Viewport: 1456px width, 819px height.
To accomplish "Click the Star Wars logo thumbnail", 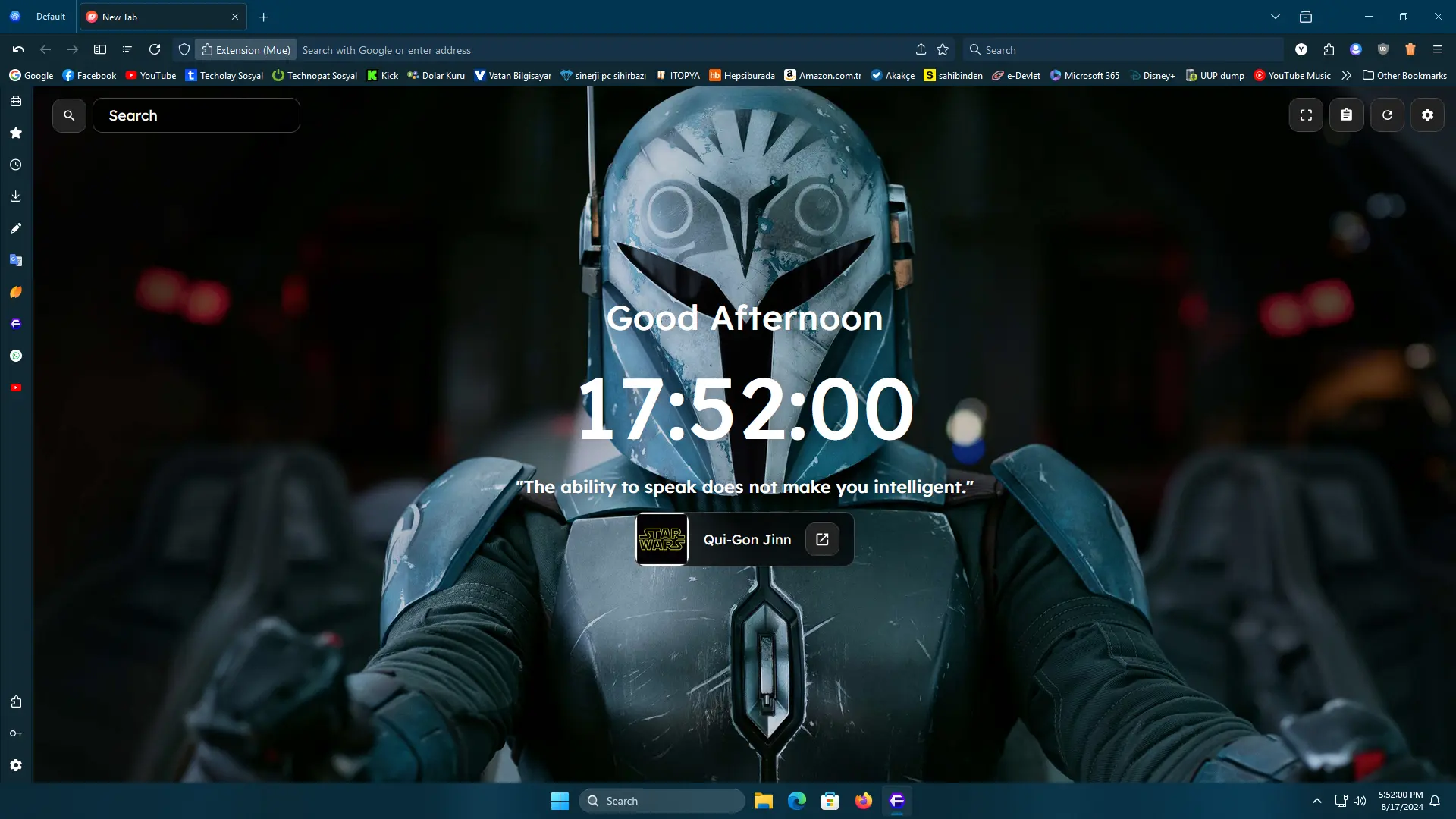I will tap(662, 539).
